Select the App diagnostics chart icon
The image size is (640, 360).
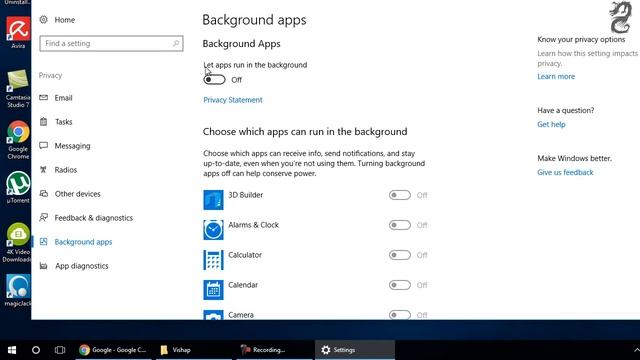point(44,266)
